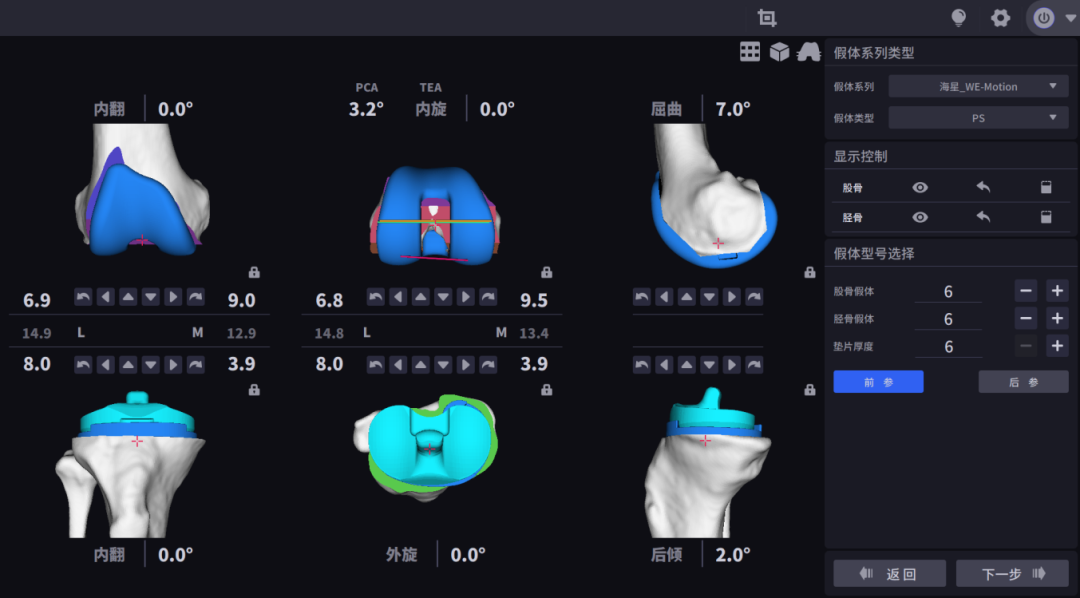
Task: Rotate tibia 后倾 side view counterclockwise
Action: pos(642,364)
